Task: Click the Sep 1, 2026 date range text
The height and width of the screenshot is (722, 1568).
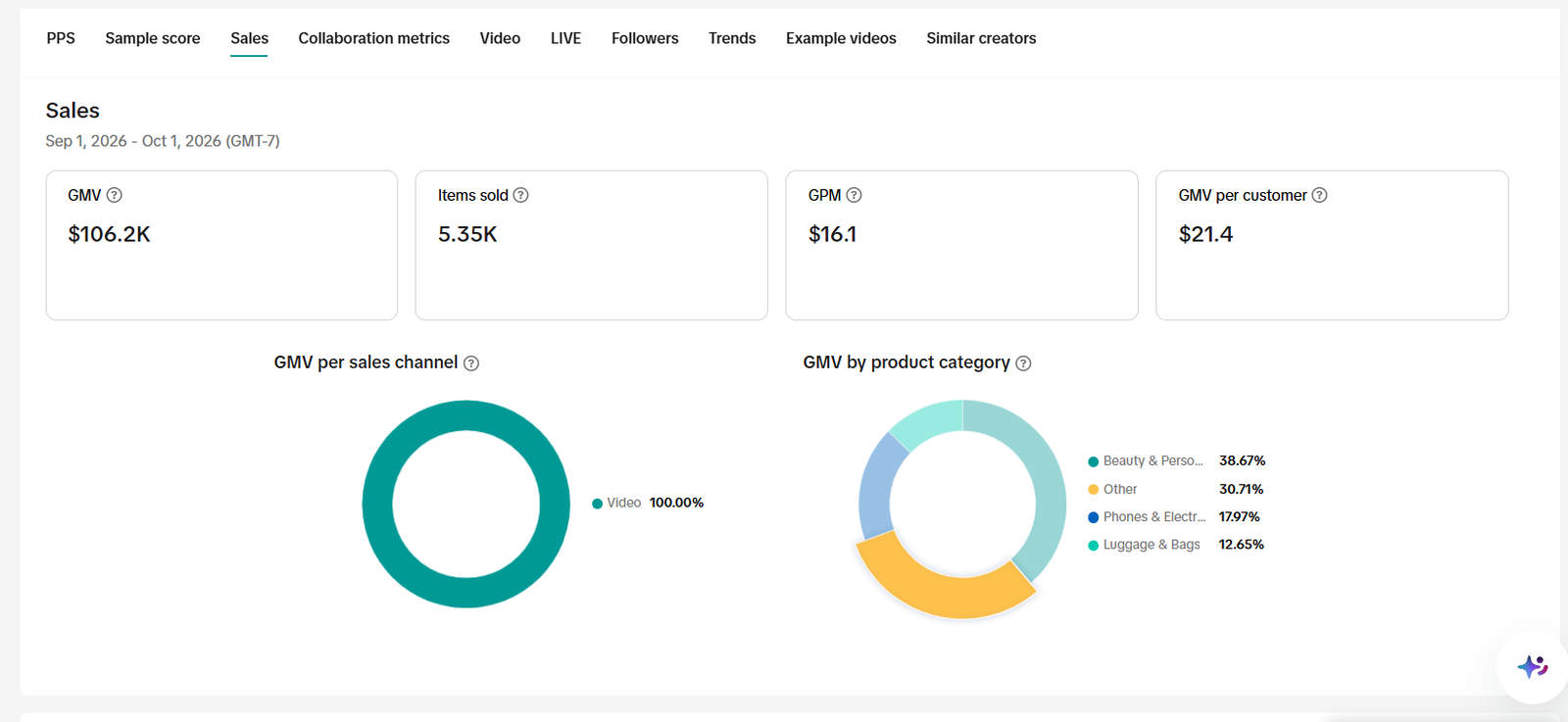Action: pyautogui.click(x=163, y=141)
